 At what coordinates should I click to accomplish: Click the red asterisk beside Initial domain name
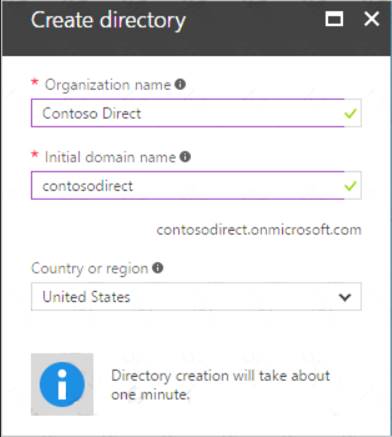click(x=35, y=155)
